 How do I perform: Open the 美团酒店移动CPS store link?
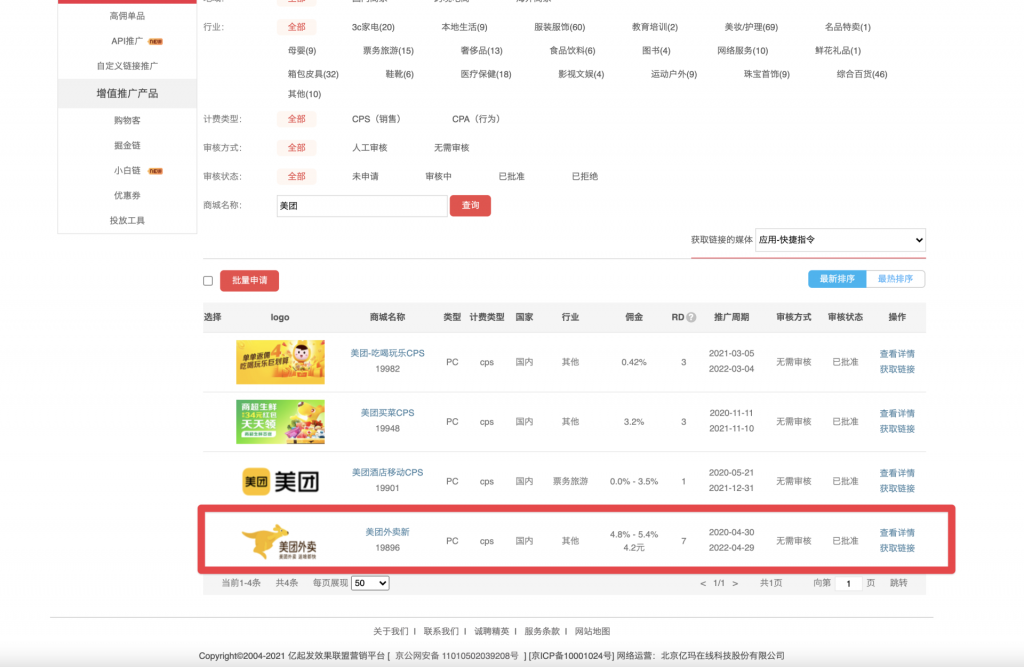387,472
